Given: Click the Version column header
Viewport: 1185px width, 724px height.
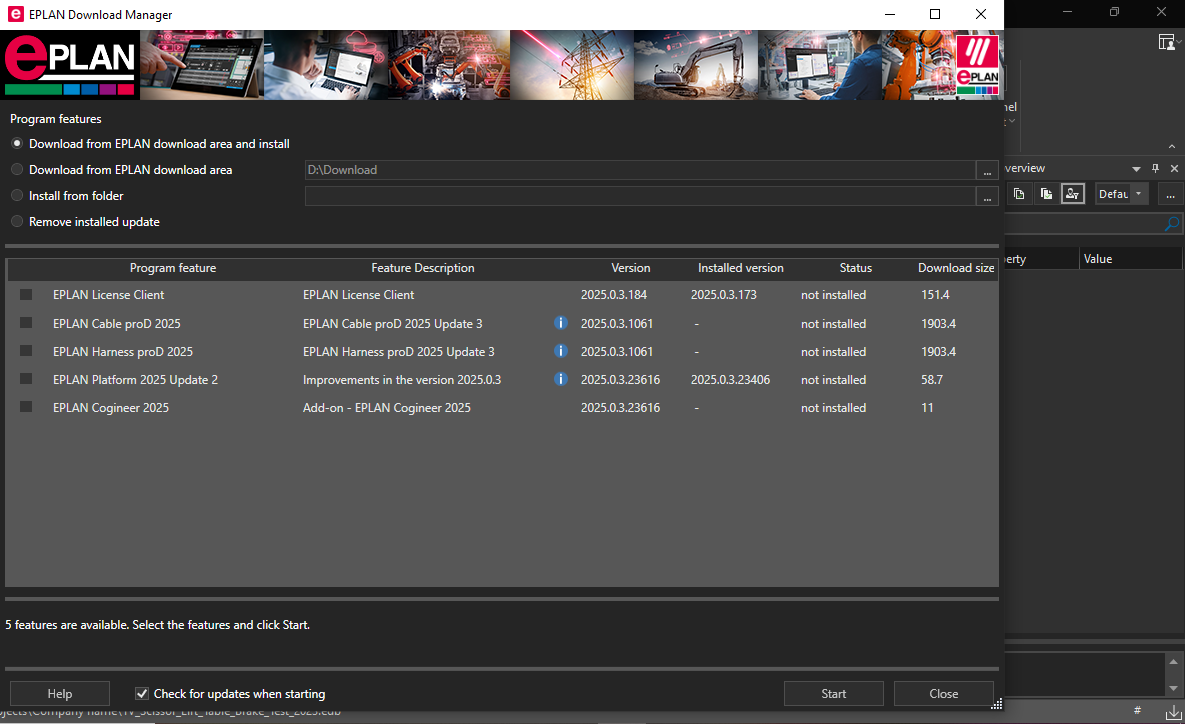Looking at the screenshot, I should (630, 268).
